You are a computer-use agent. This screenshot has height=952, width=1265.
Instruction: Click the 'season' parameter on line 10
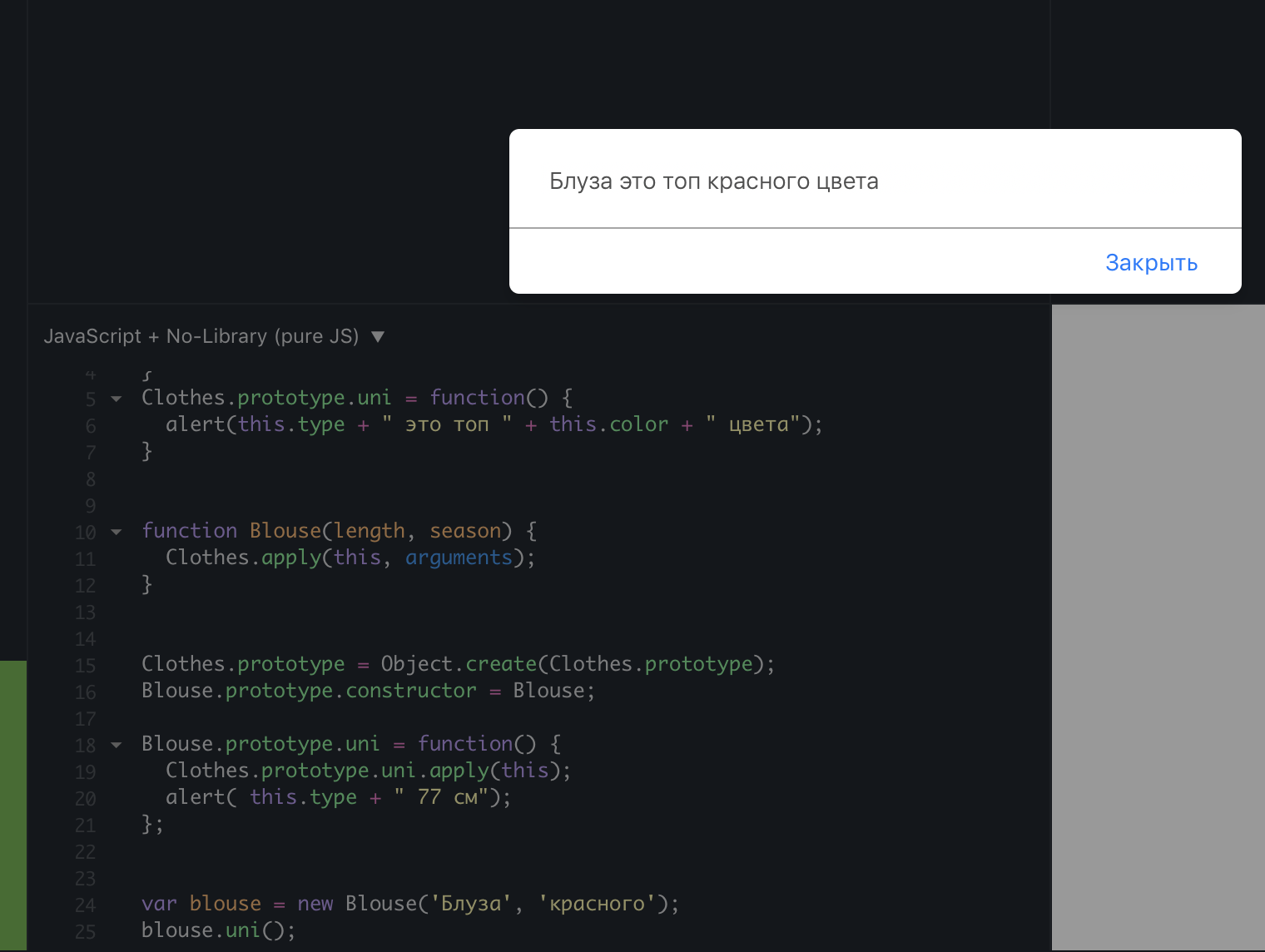point(465,531)
